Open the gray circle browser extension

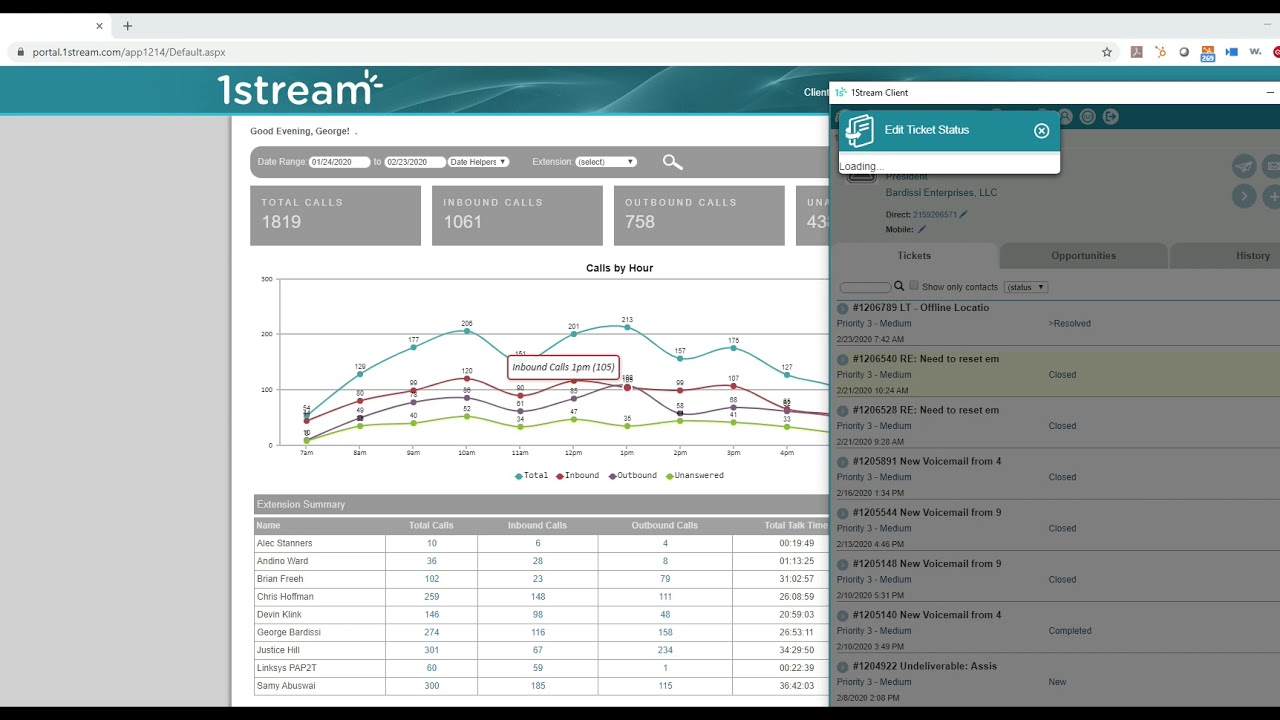click(1184, 52)
